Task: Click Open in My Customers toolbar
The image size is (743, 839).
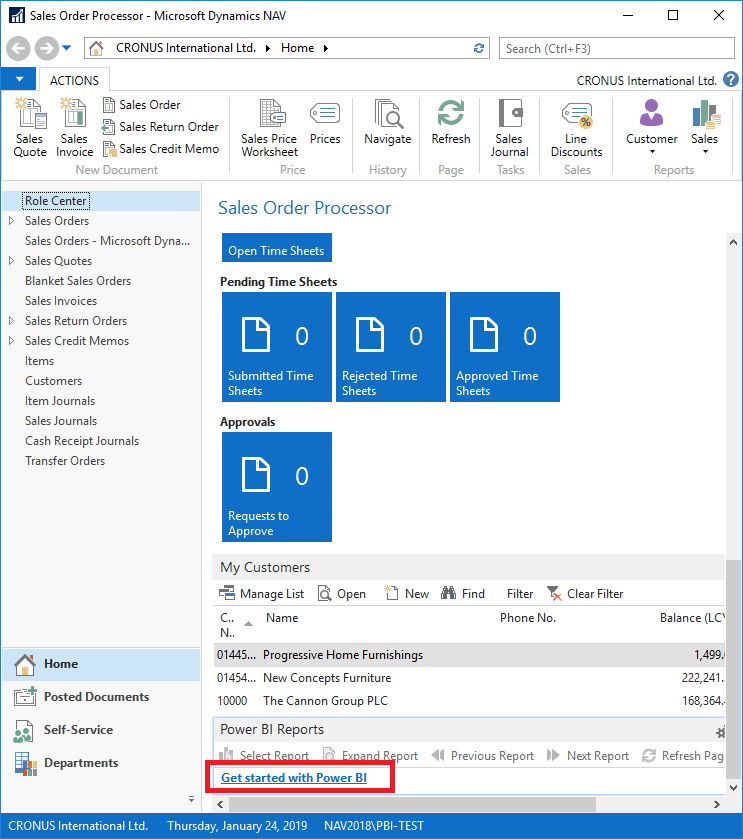Action: (342, 593)
